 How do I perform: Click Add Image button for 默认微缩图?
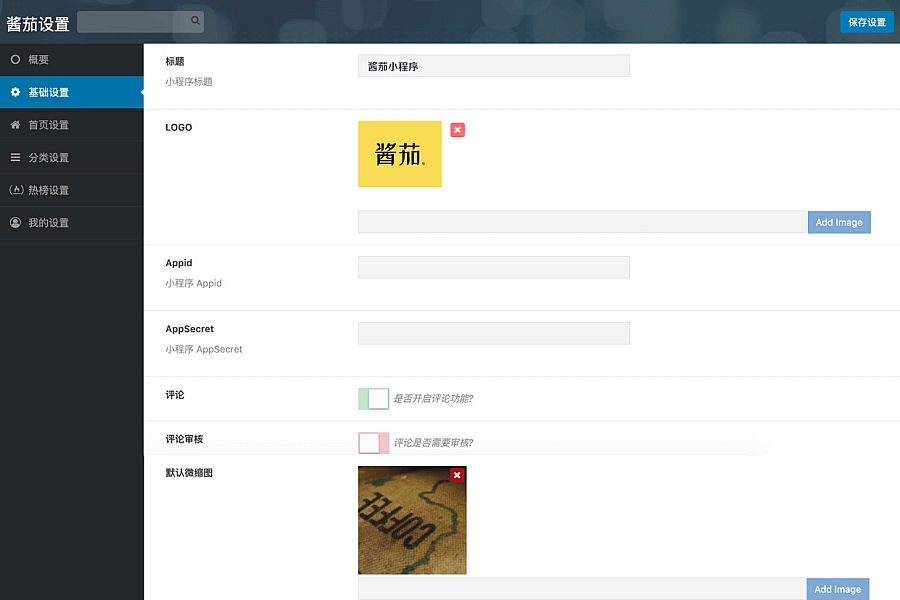[837, 589]
